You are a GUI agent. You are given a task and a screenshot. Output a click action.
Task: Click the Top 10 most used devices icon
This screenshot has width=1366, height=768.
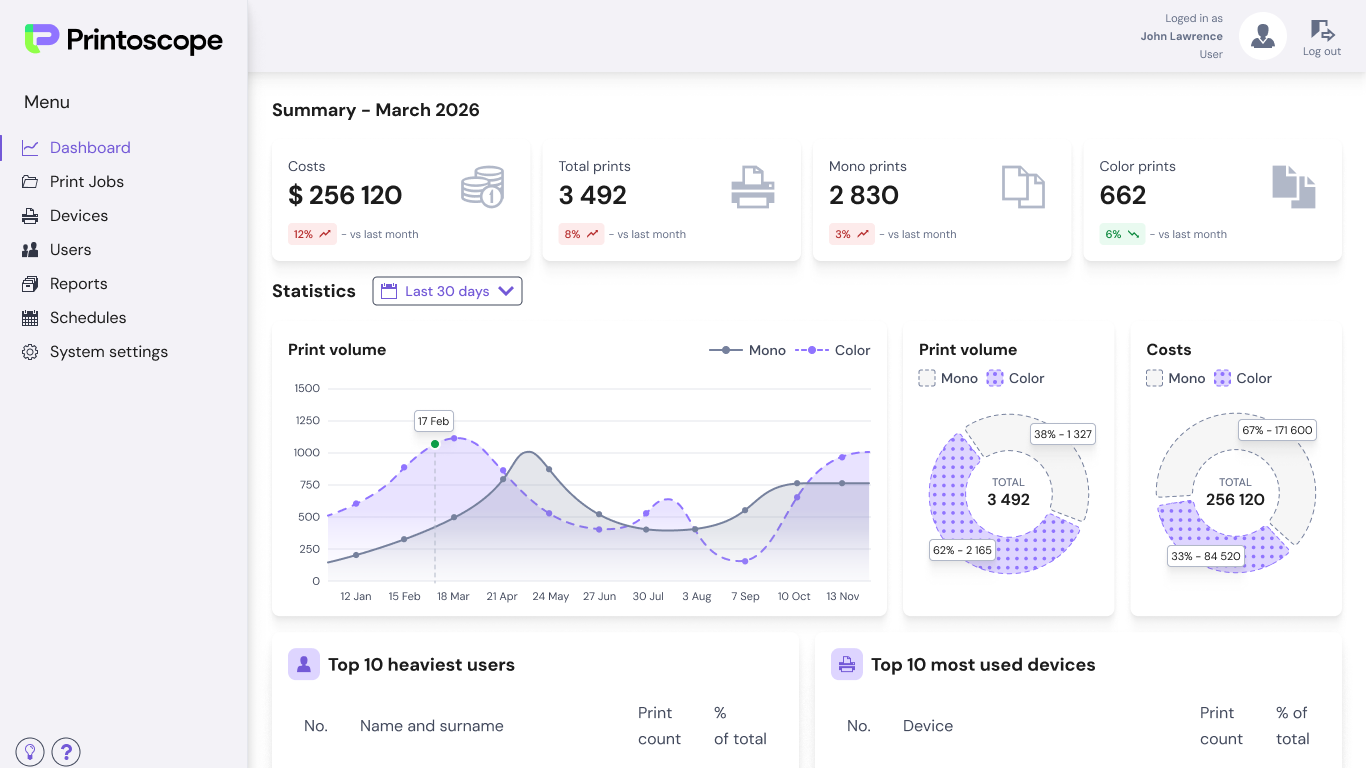tap(847, 664)
